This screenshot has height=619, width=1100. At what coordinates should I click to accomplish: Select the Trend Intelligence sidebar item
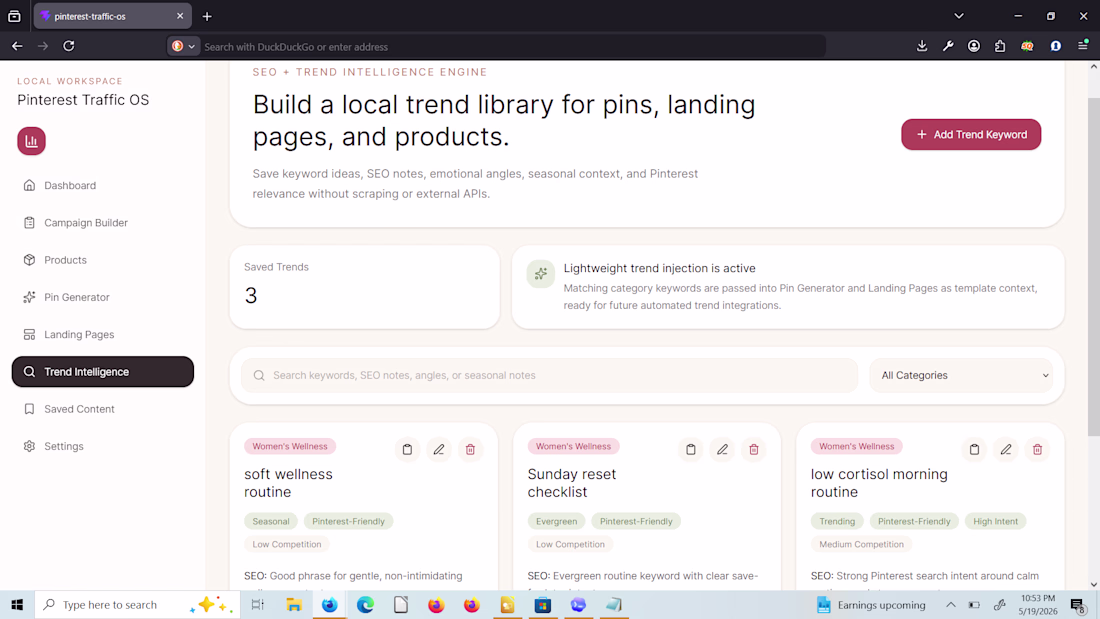102,371
